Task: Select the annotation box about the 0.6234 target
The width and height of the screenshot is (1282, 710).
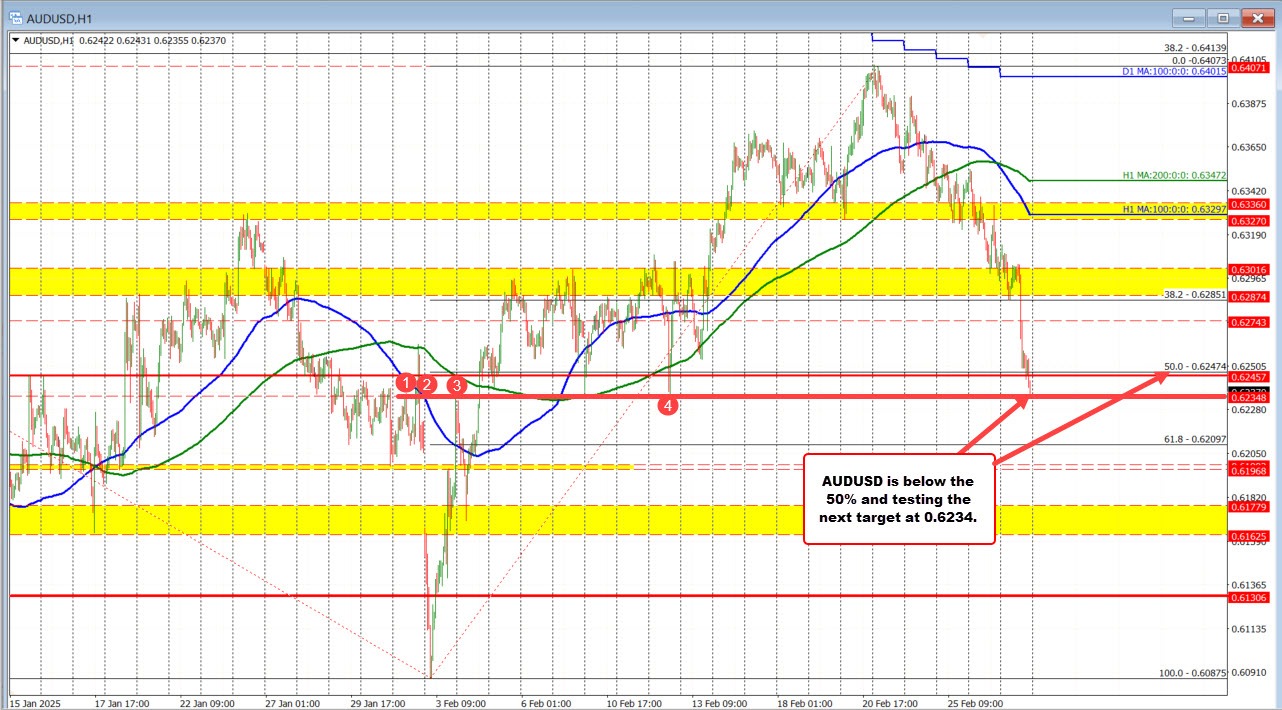Action: (898, 498)
